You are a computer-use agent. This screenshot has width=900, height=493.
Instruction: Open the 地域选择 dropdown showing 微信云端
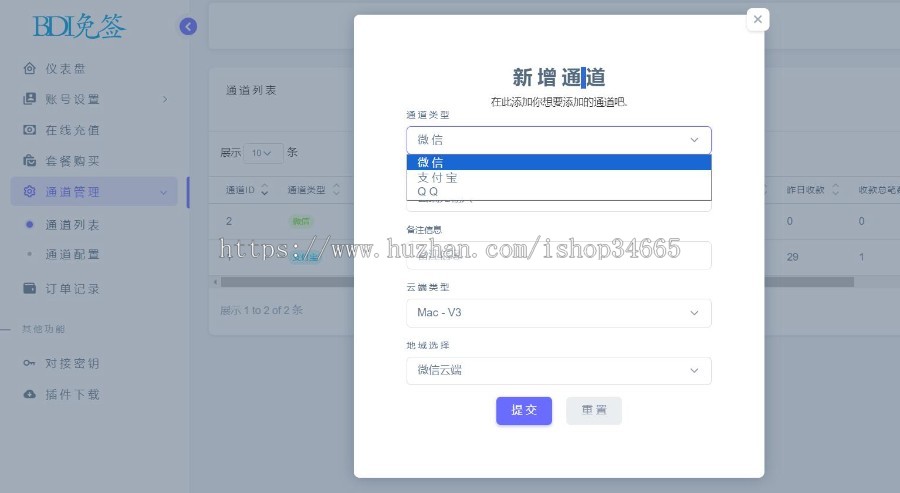point(558,371)
